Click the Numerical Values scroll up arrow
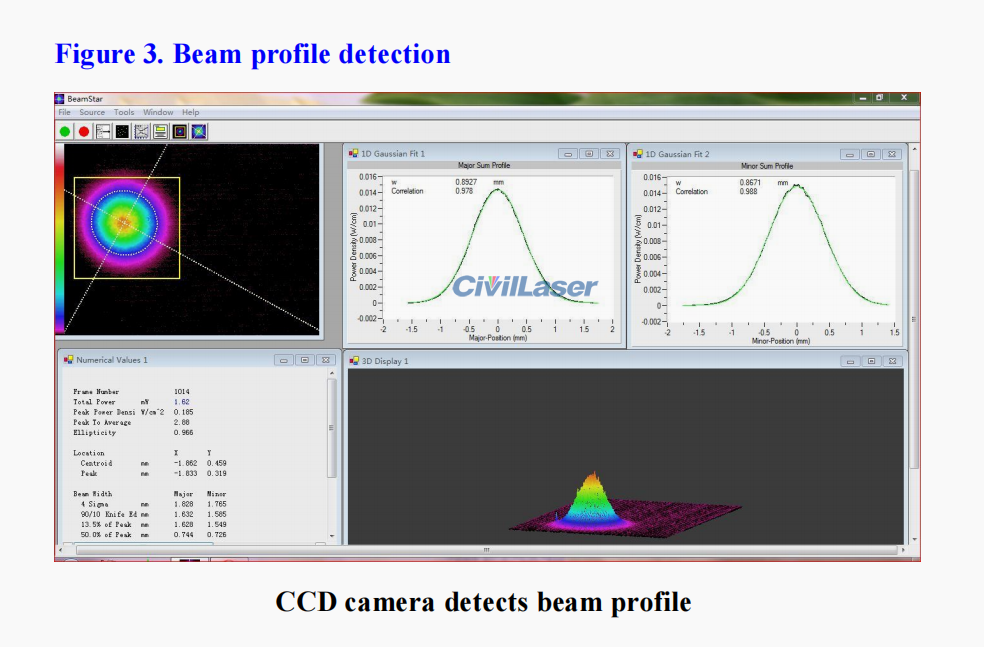 coord(332,373)
